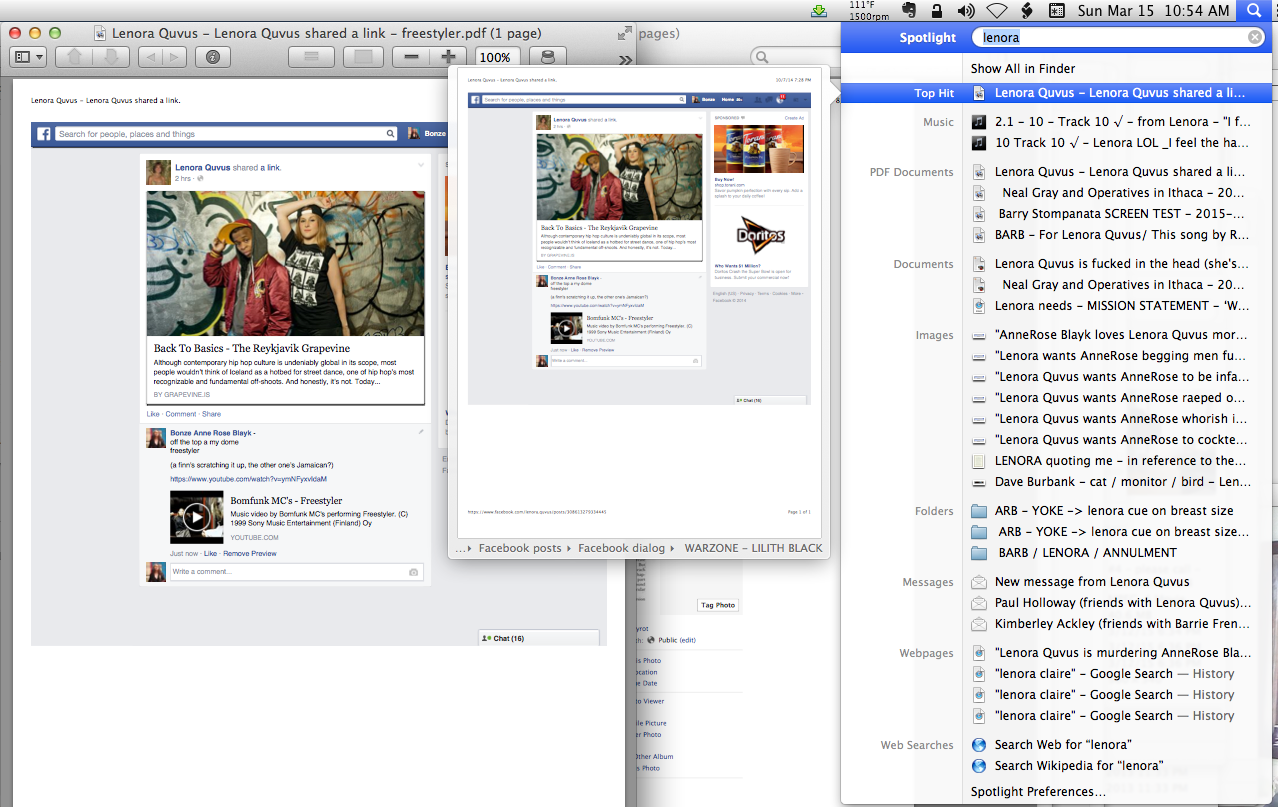Click the Spotlight magnifying glass icon

pyautogui.click(x=1254, y=11)
